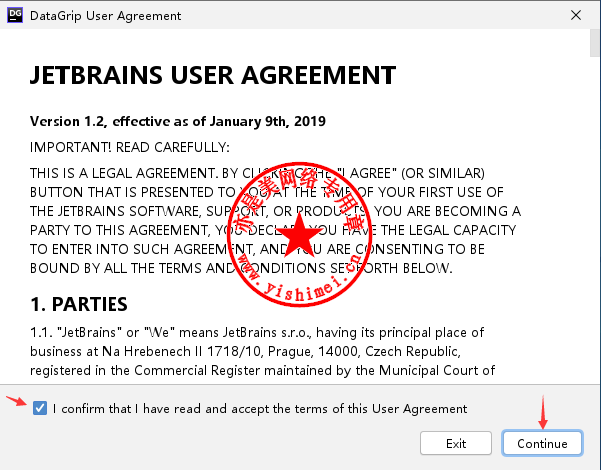Click the '1. PARTIES' section heading
The image size is (601, 470).
(x=79, y=304)
